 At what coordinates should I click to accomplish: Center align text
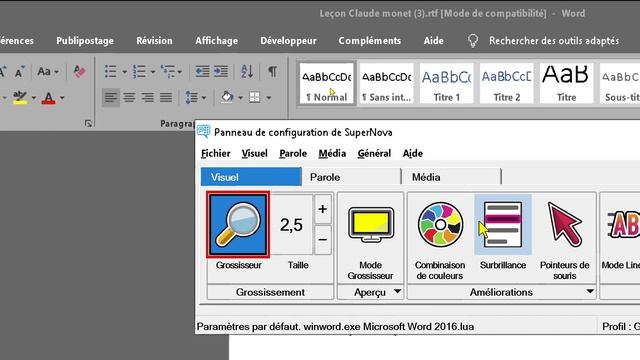click(129, 97)
